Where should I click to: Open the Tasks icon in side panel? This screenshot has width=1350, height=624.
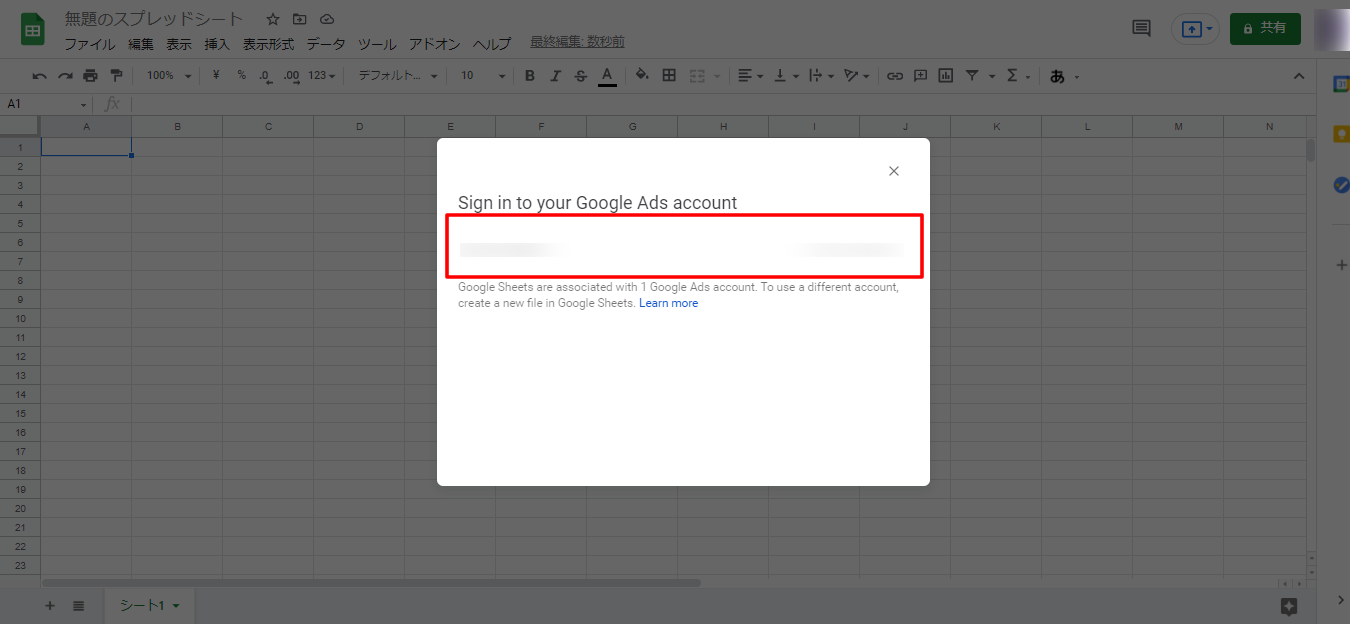[x=1342, y=185]
